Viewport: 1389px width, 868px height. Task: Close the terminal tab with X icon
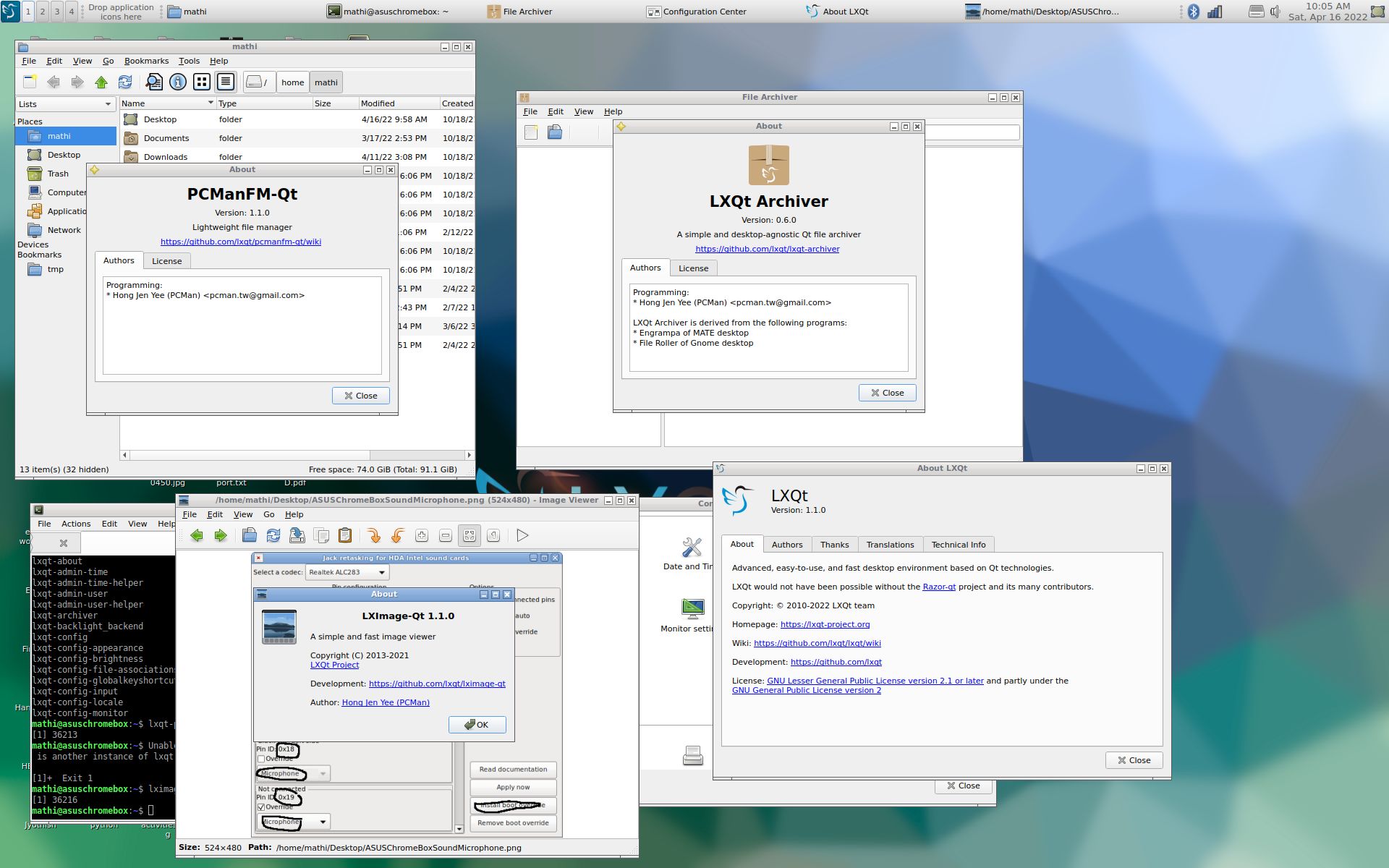click(64, 542)
